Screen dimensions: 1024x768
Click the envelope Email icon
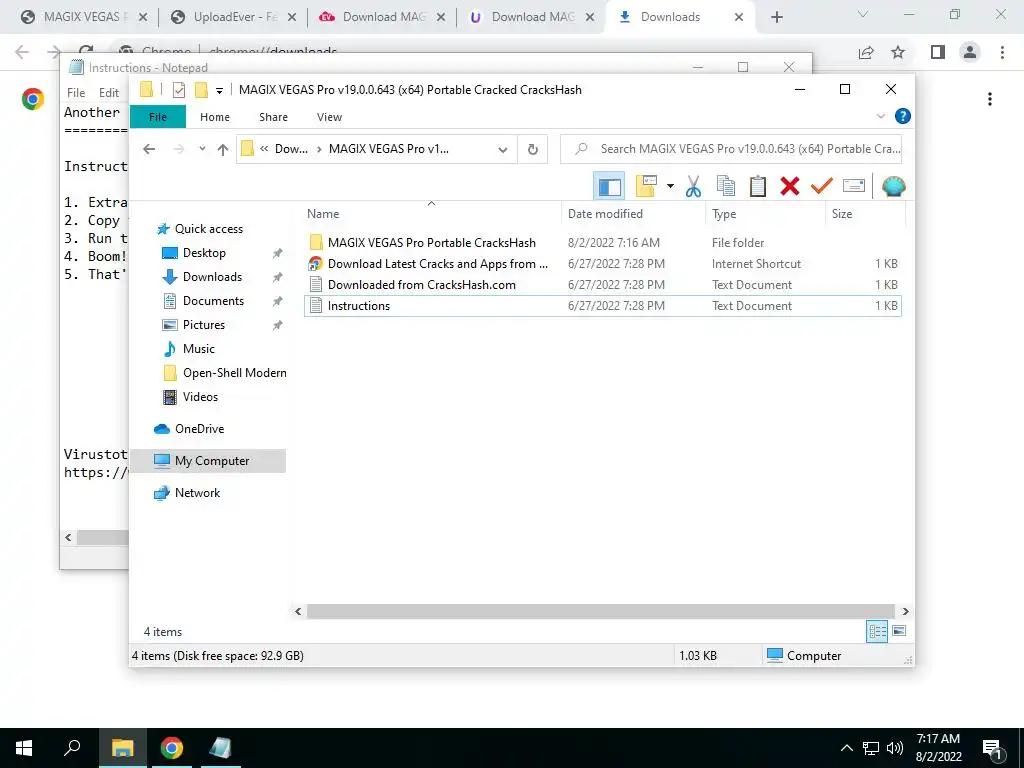pyautogui.click(x=854, y=187)
